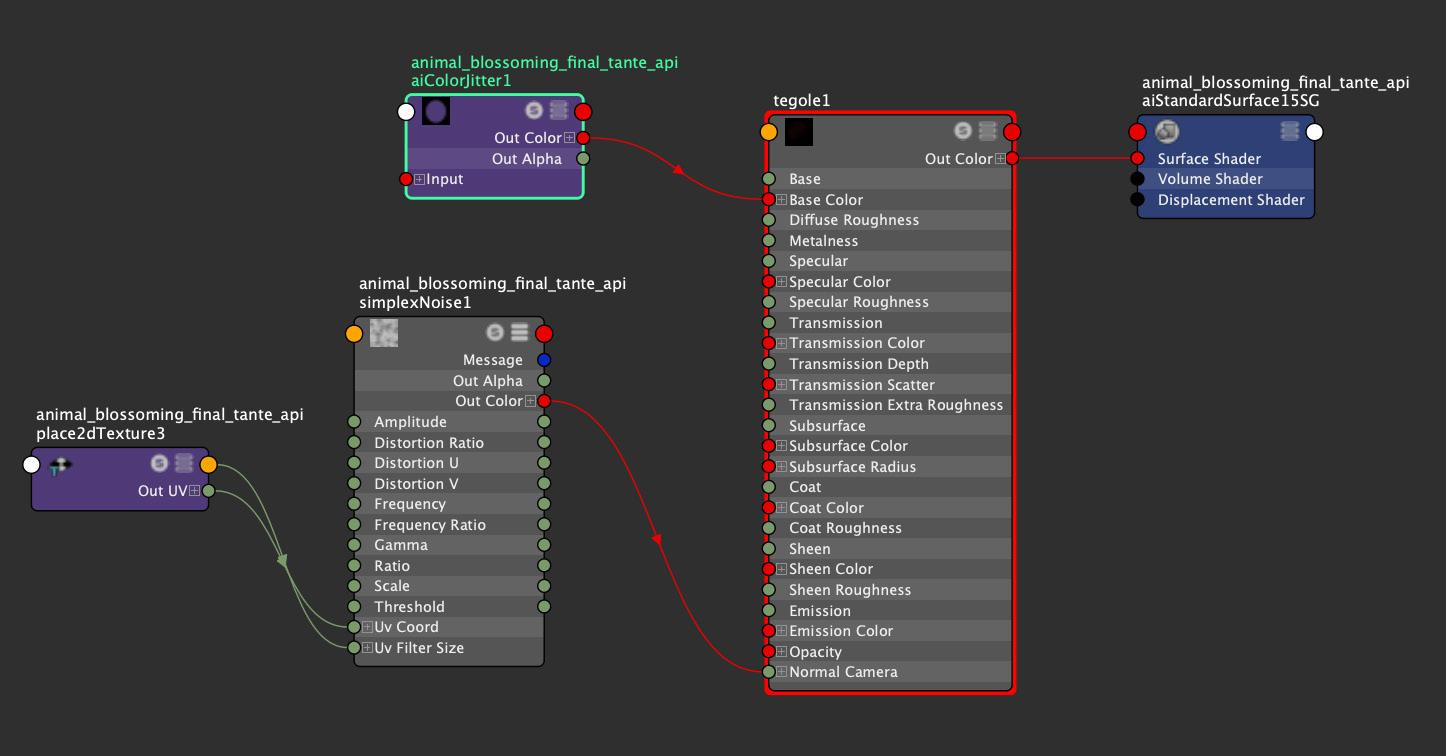
Task: Click solo 'S' icon on place2dTexture3 node
Action: [x=159, y=463]
